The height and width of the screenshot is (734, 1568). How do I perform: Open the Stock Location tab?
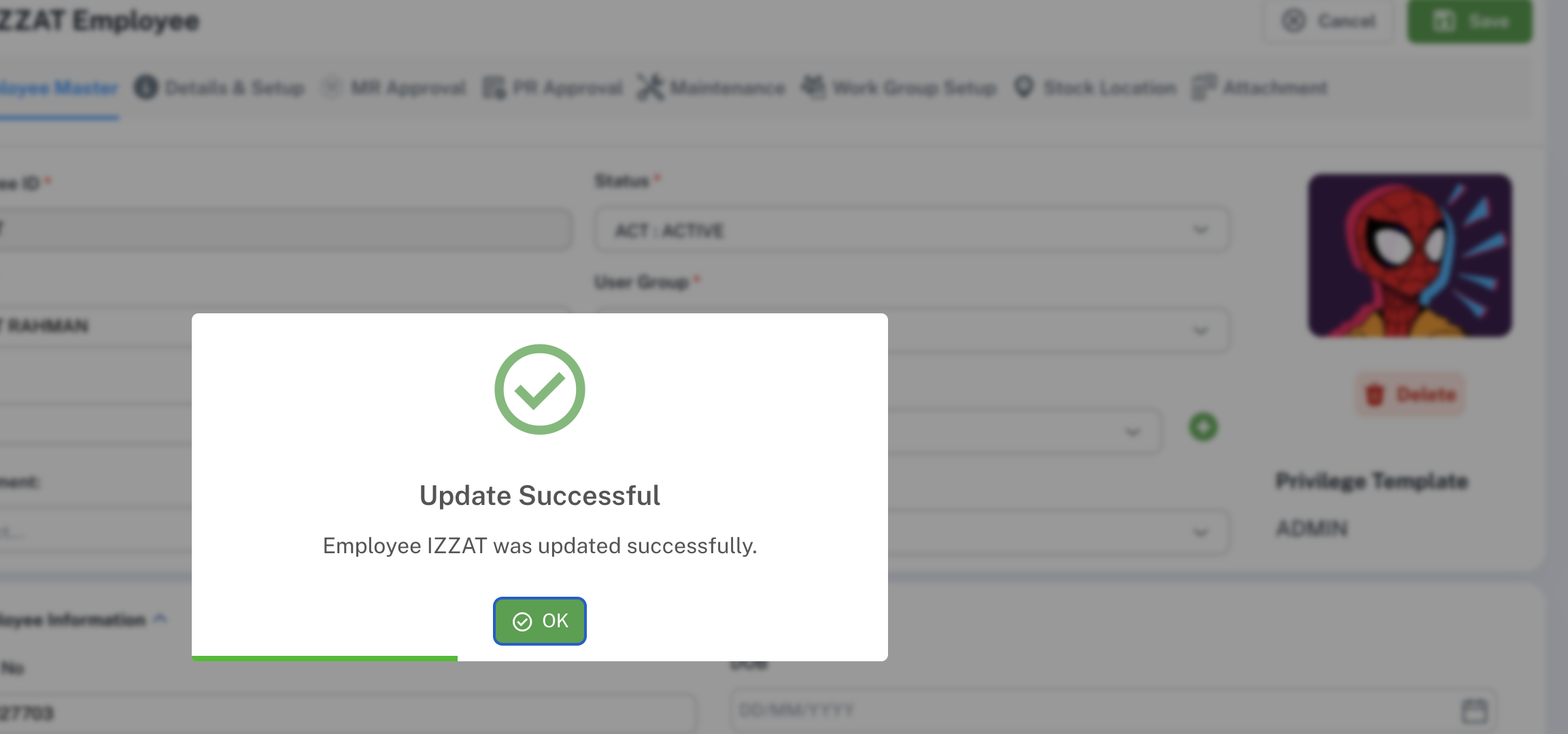tap(1095, 88)
